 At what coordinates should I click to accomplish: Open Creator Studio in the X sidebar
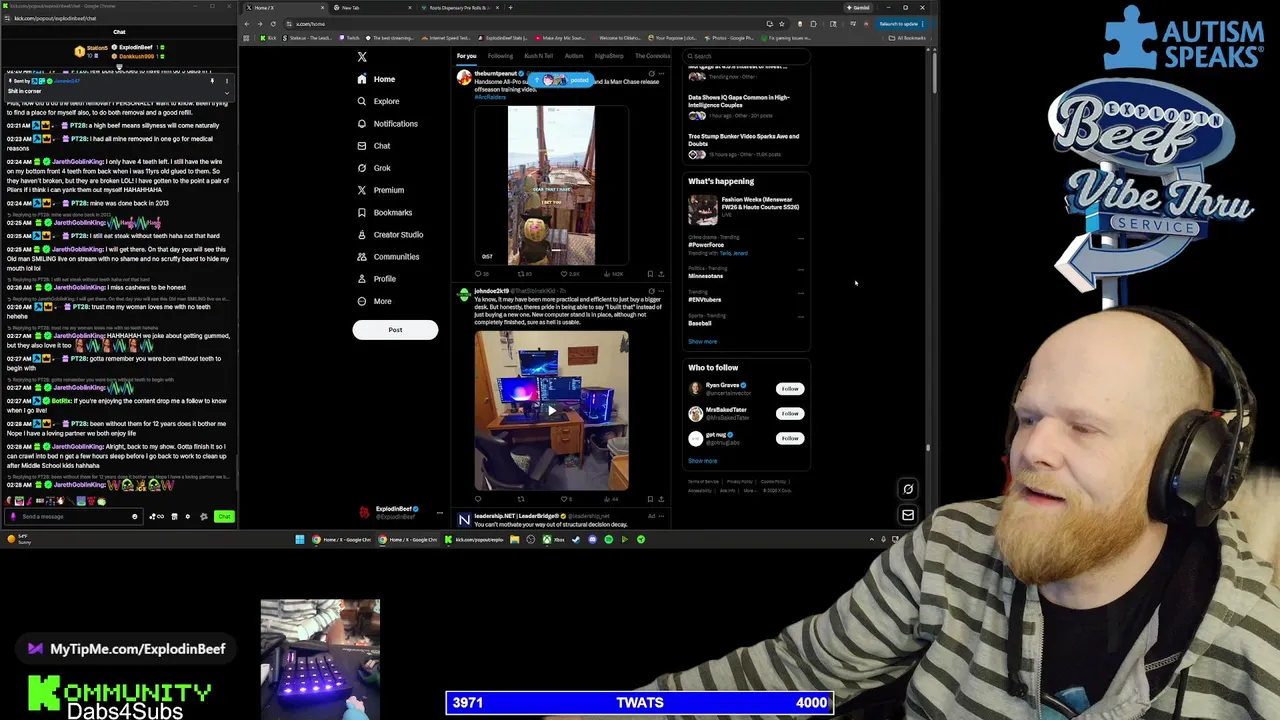(x=389, y=234)
